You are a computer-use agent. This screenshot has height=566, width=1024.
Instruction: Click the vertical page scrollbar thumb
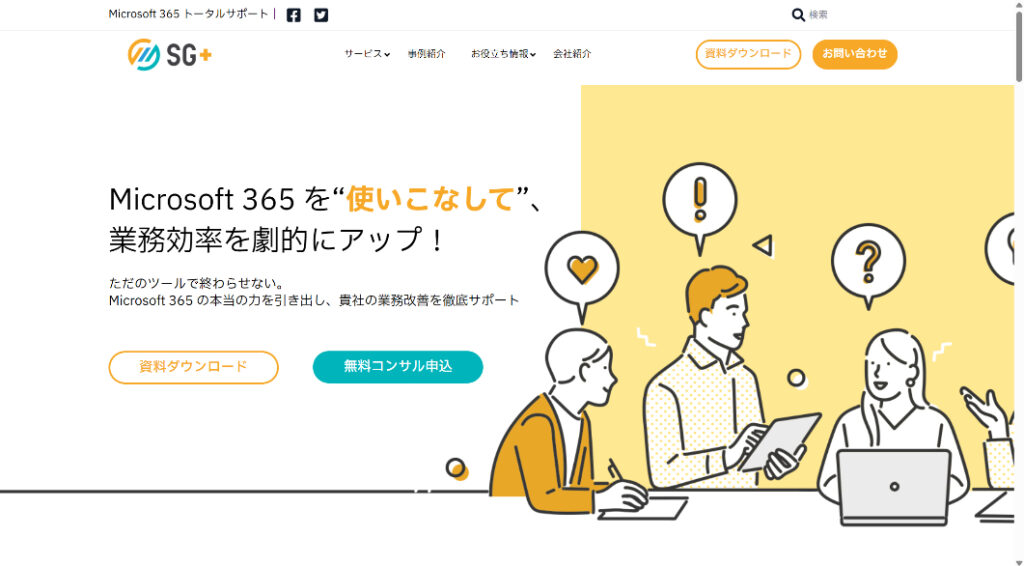click(x=1019, y=46)
